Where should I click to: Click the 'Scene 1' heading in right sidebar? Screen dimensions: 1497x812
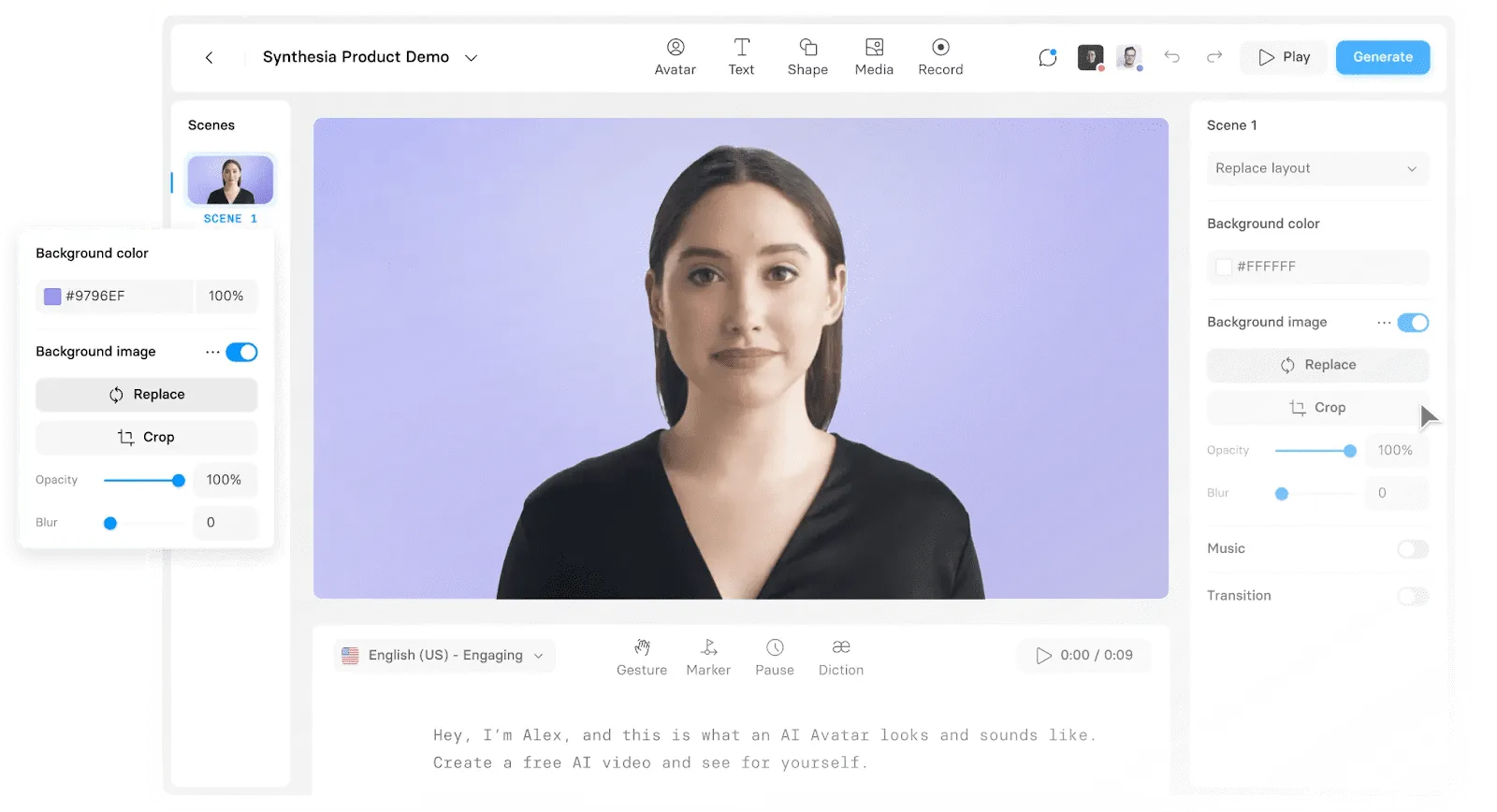click(1231, 125)
